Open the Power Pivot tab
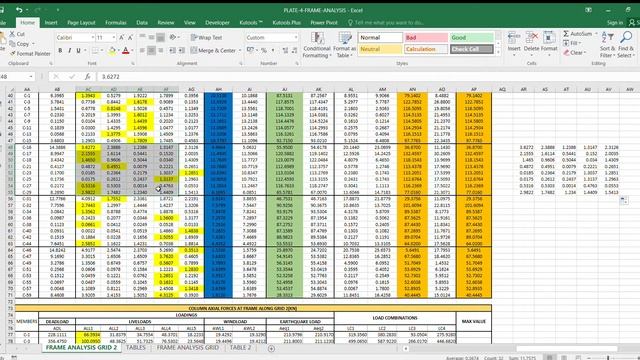Screen dimensions: 640x360 click(x=324, y=23)
